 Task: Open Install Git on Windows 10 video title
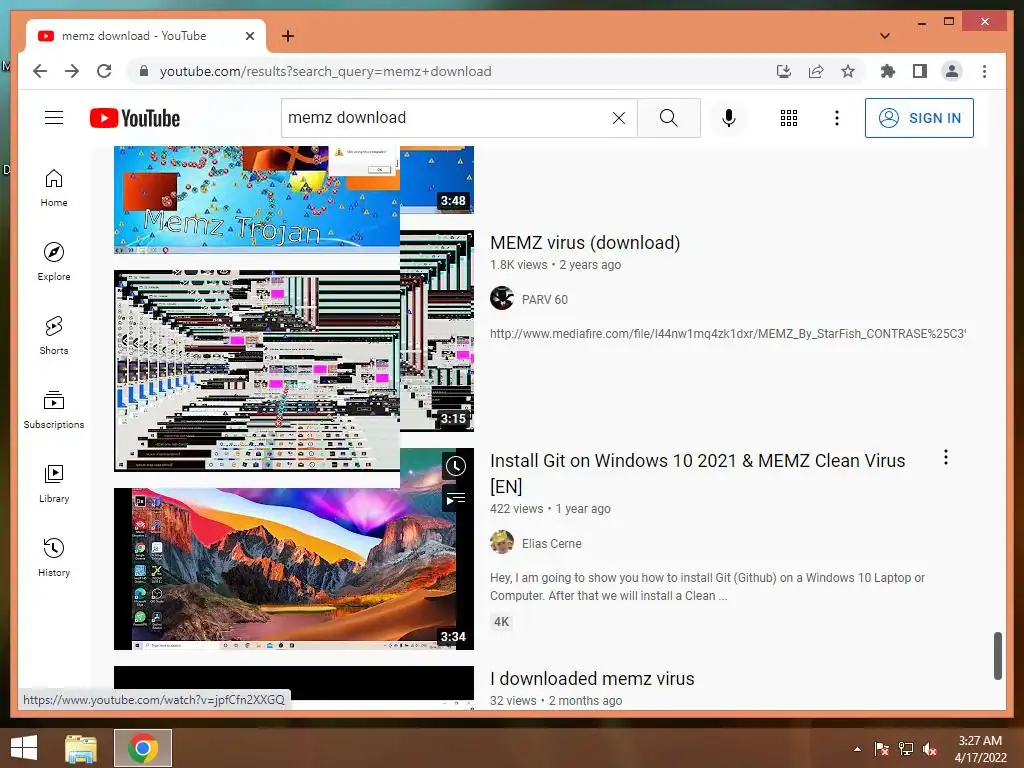click(697, 473)
